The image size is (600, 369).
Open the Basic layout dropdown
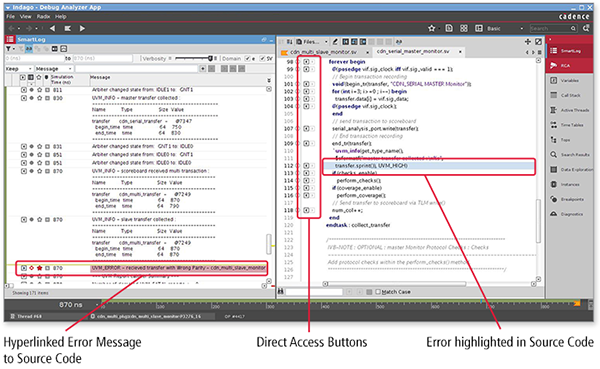(x=505, y=28)
